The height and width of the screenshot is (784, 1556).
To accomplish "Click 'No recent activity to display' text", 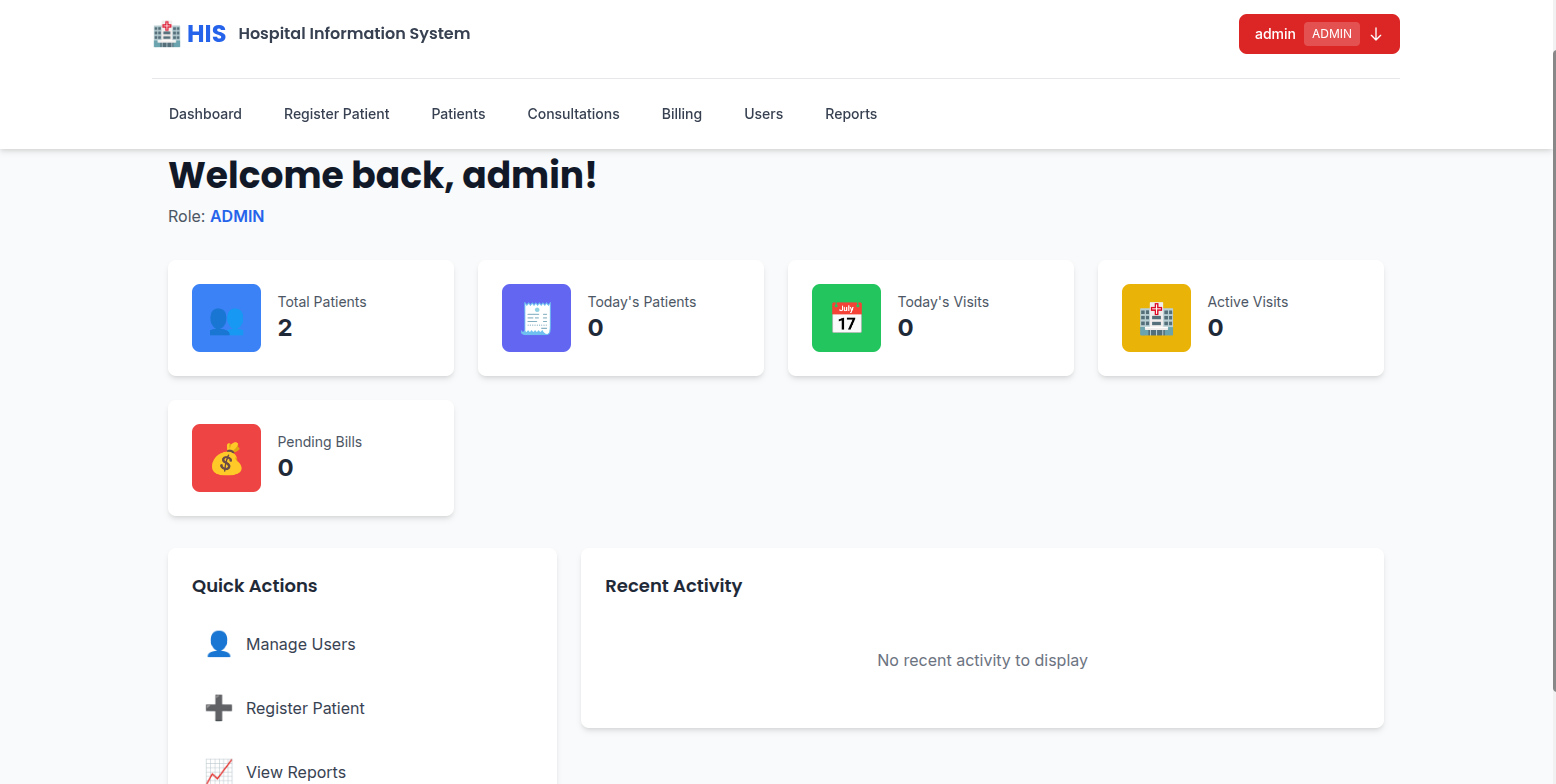I will (x=982, y=660).
